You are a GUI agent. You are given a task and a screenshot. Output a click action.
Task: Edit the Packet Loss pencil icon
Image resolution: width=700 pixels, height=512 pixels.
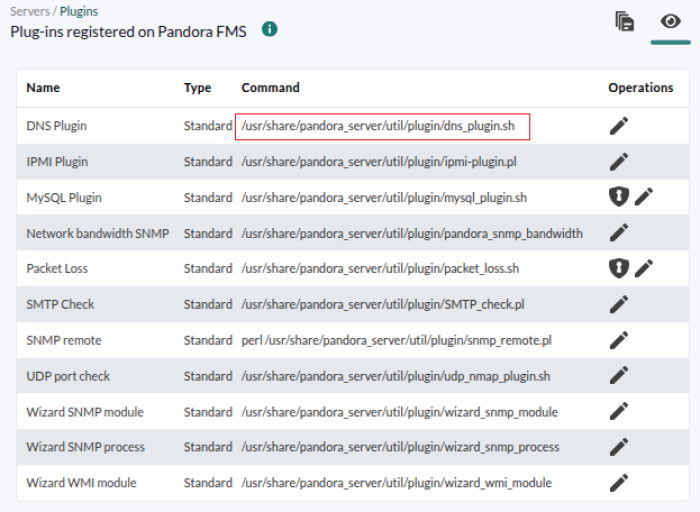(644, 268)
